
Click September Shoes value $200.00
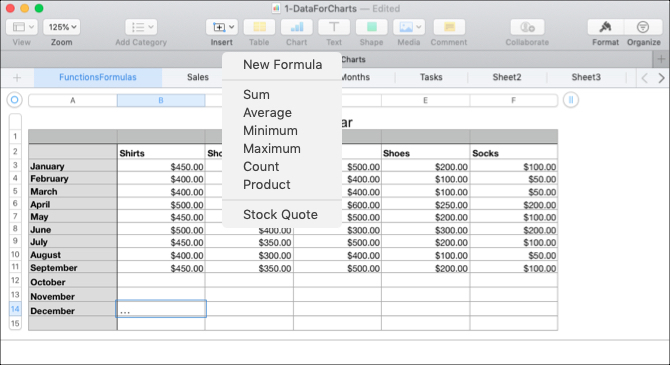(x=425, y=268)
